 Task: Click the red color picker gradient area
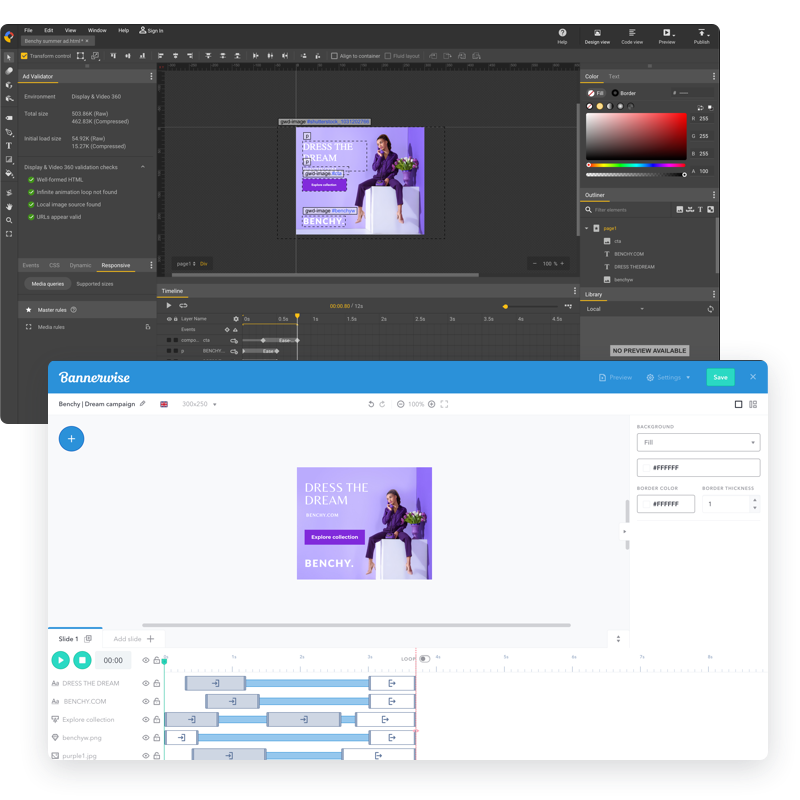tap(636, 136)
